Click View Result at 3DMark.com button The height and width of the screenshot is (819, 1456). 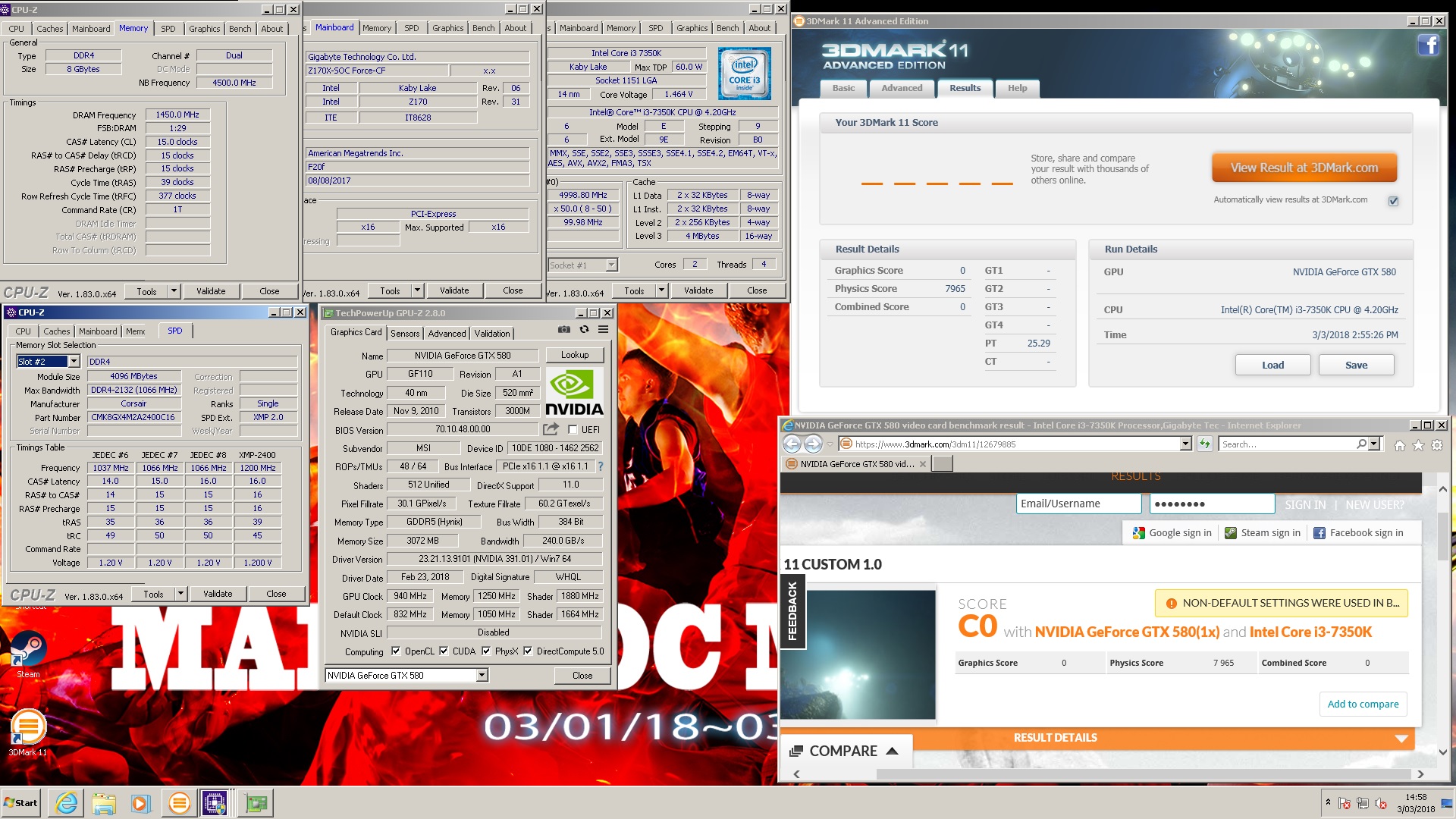click(x=1304, y=168)
